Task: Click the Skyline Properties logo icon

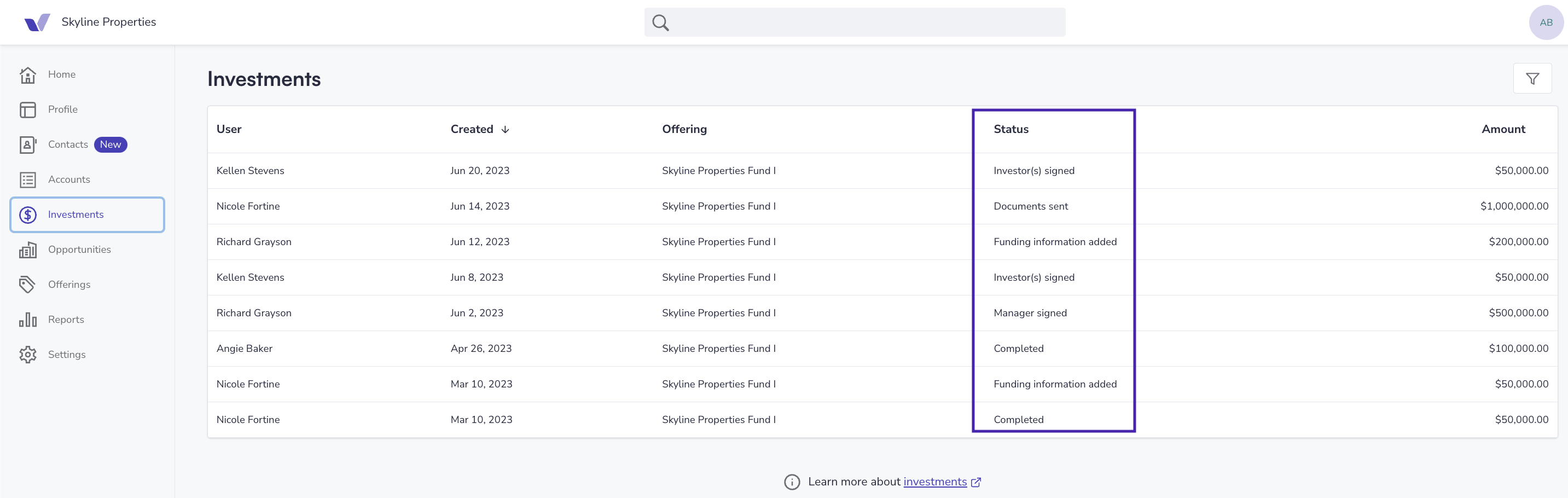Action: pos(37,22)
